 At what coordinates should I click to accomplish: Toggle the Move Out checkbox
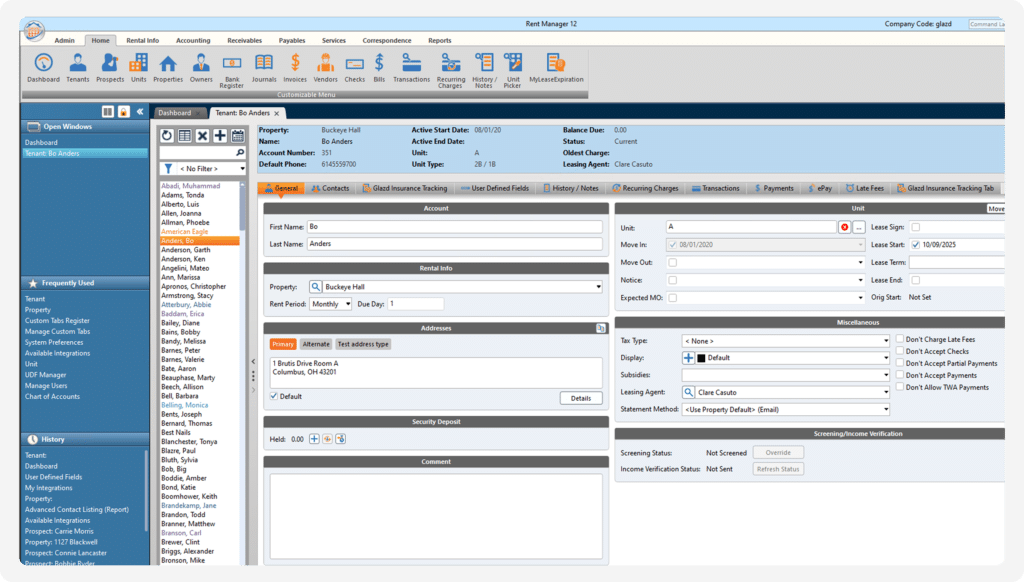click(673, 263)
